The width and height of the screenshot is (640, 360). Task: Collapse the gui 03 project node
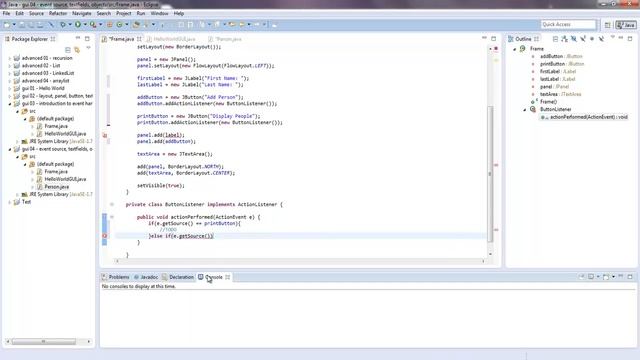[x=10, y=104]
